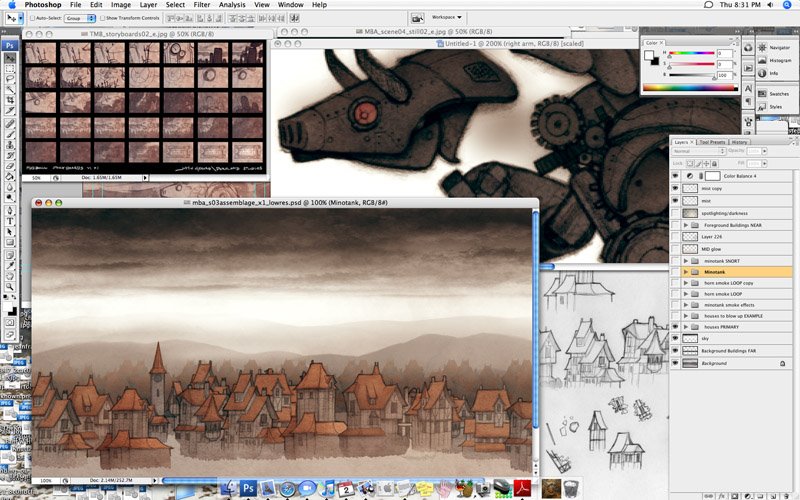Select the Blur tool
800x500 pixels.
[x=10, y=187]
